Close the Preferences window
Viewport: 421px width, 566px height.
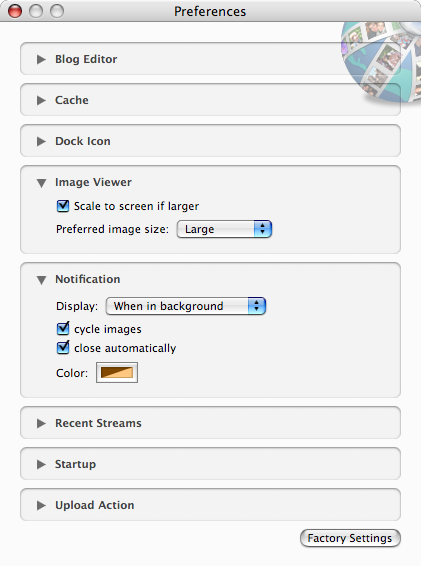click(15, 11)
